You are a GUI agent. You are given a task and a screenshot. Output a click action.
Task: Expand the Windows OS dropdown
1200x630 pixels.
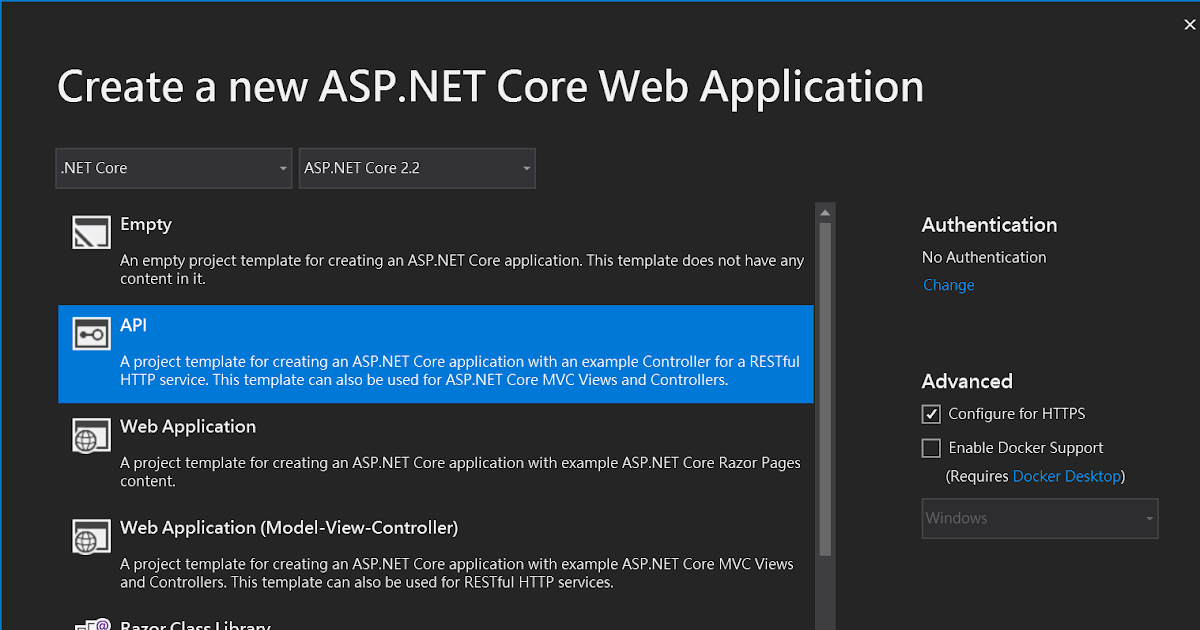coord(1039,518)
